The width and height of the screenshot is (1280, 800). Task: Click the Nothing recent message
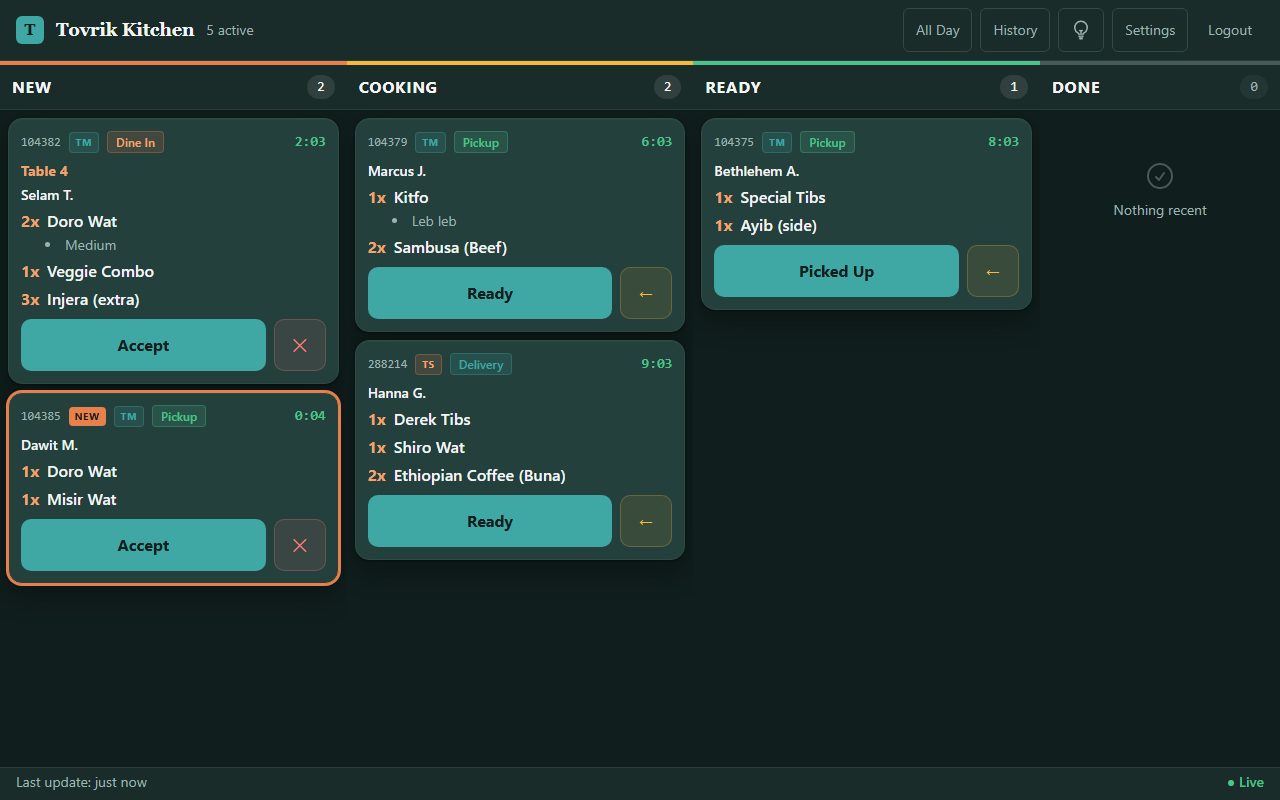[1160, 210]
